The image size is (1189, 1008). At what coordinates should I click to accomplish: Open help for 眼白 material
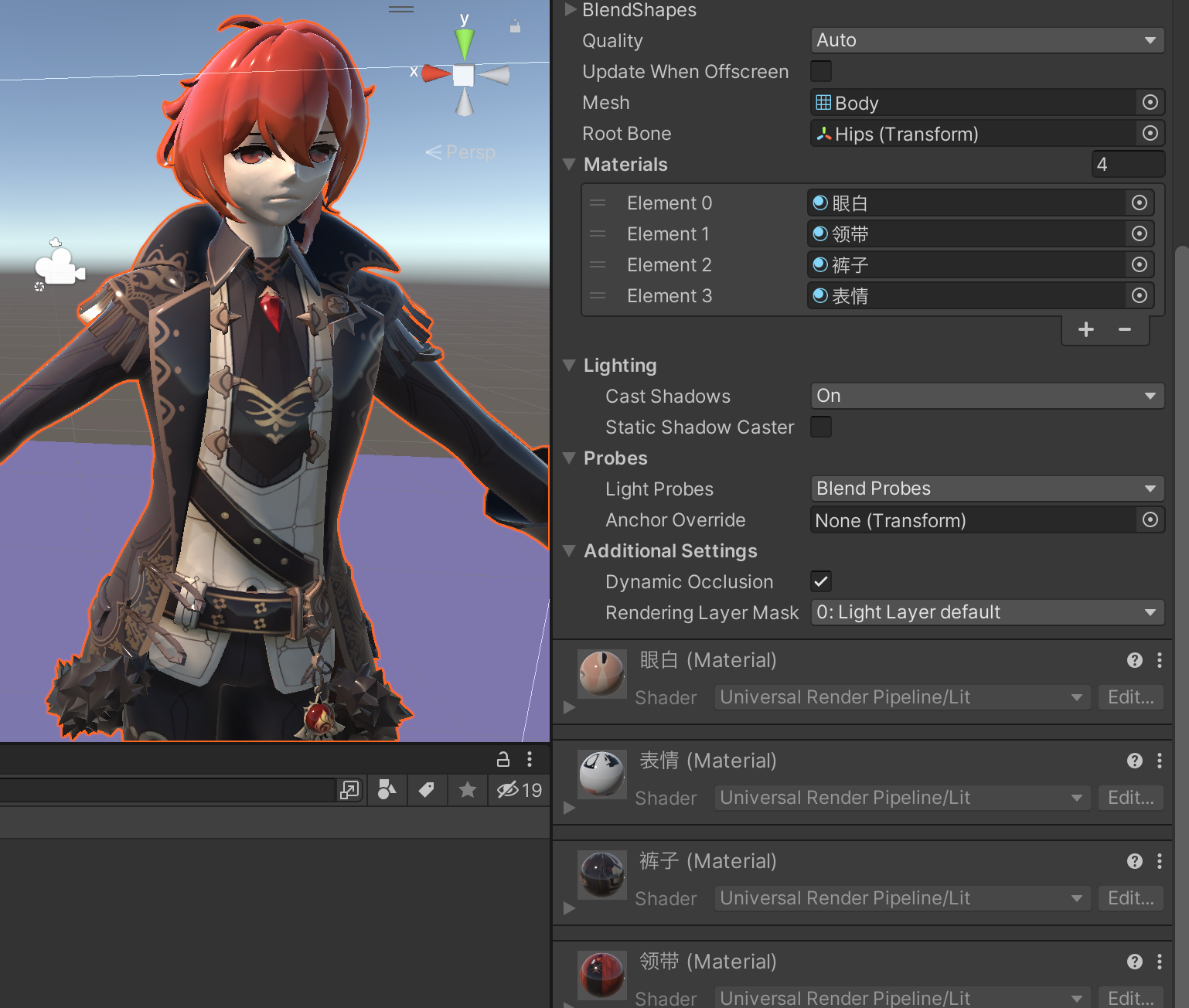[x=1134, y=660]
